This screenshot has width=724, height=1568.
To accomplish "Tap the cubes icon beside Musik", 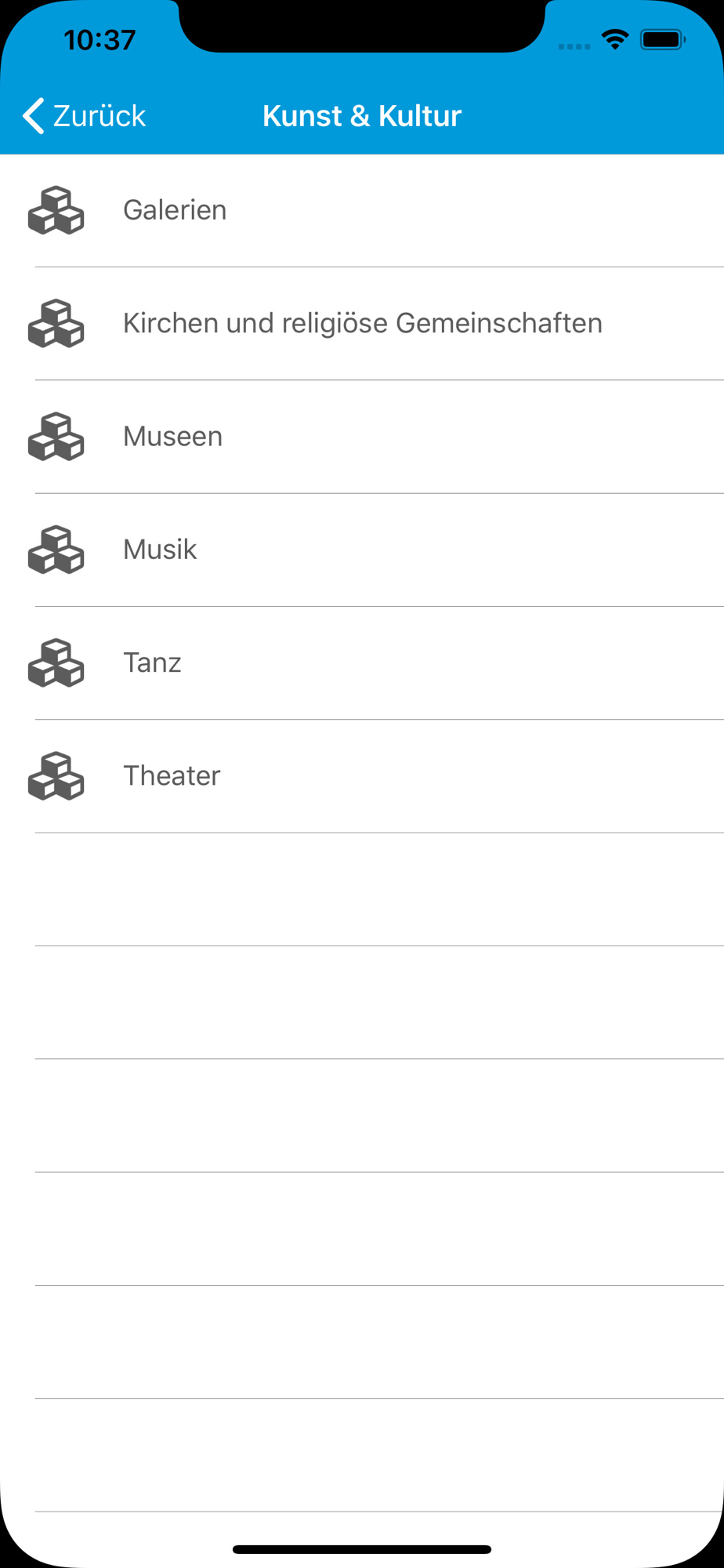I will tap(56, 550).
